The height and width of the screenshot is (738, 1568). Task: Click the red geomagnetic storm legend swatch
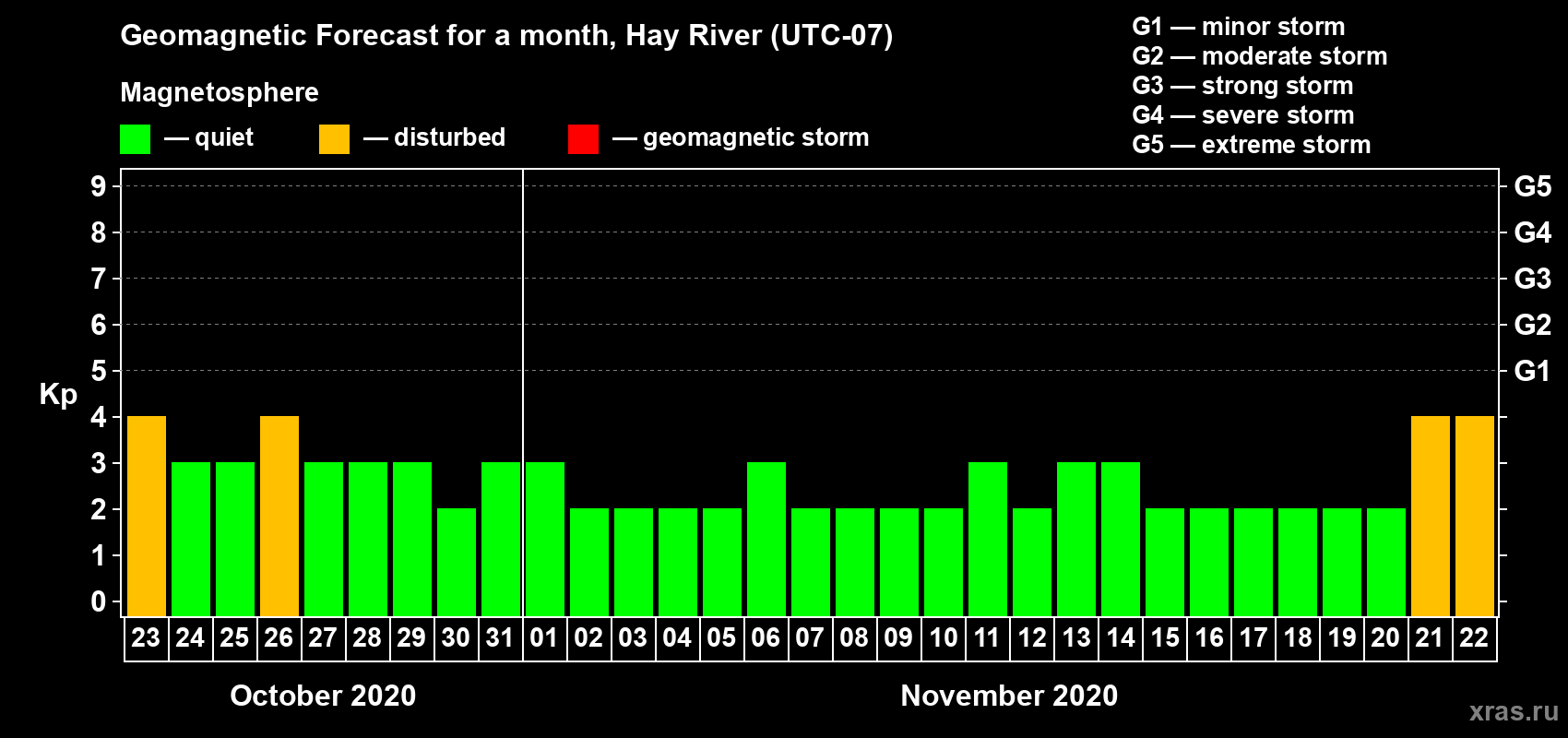click(x=583, y=139)
